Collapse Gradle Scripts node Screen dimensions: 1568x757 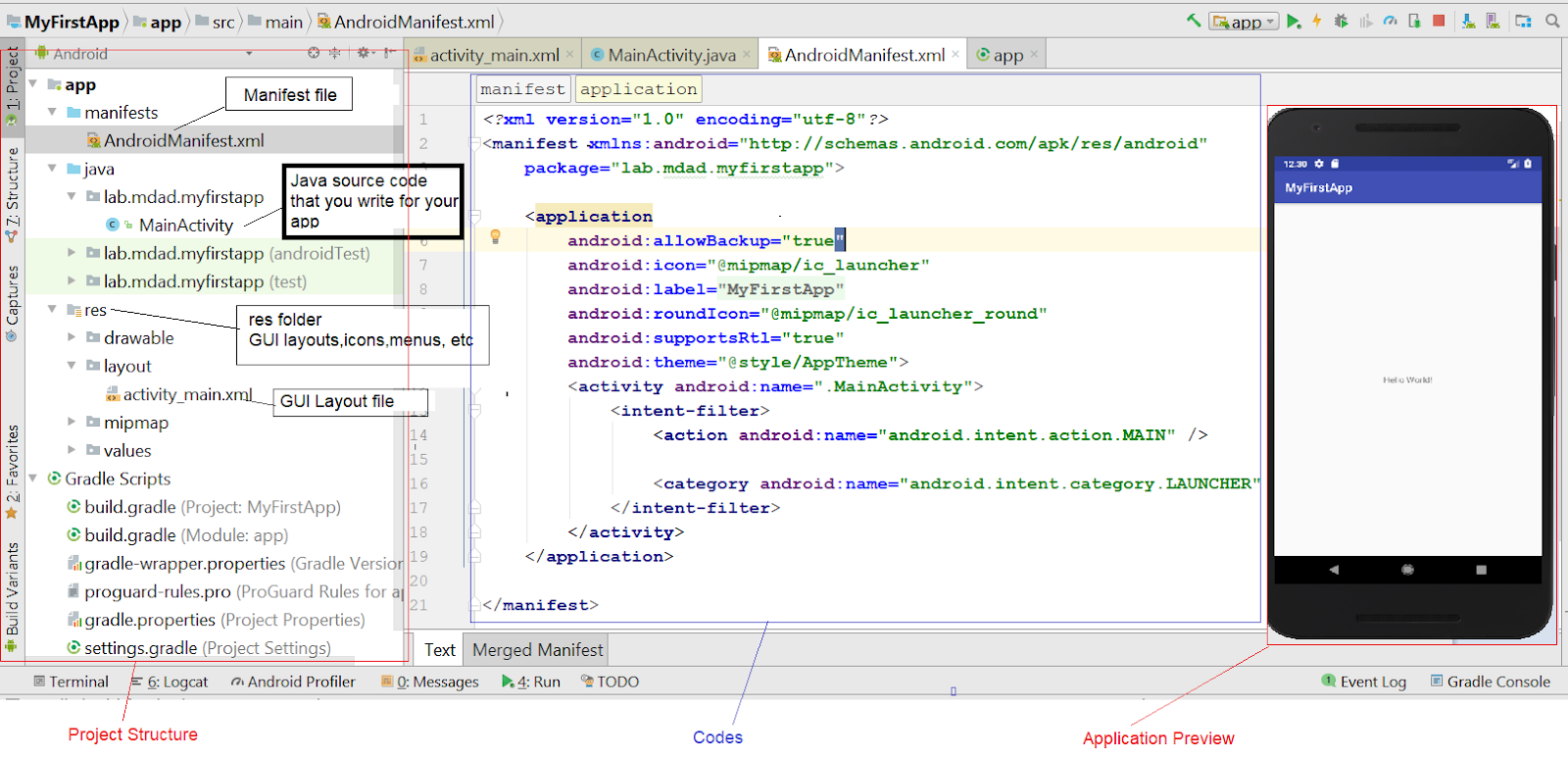point(32,479)
